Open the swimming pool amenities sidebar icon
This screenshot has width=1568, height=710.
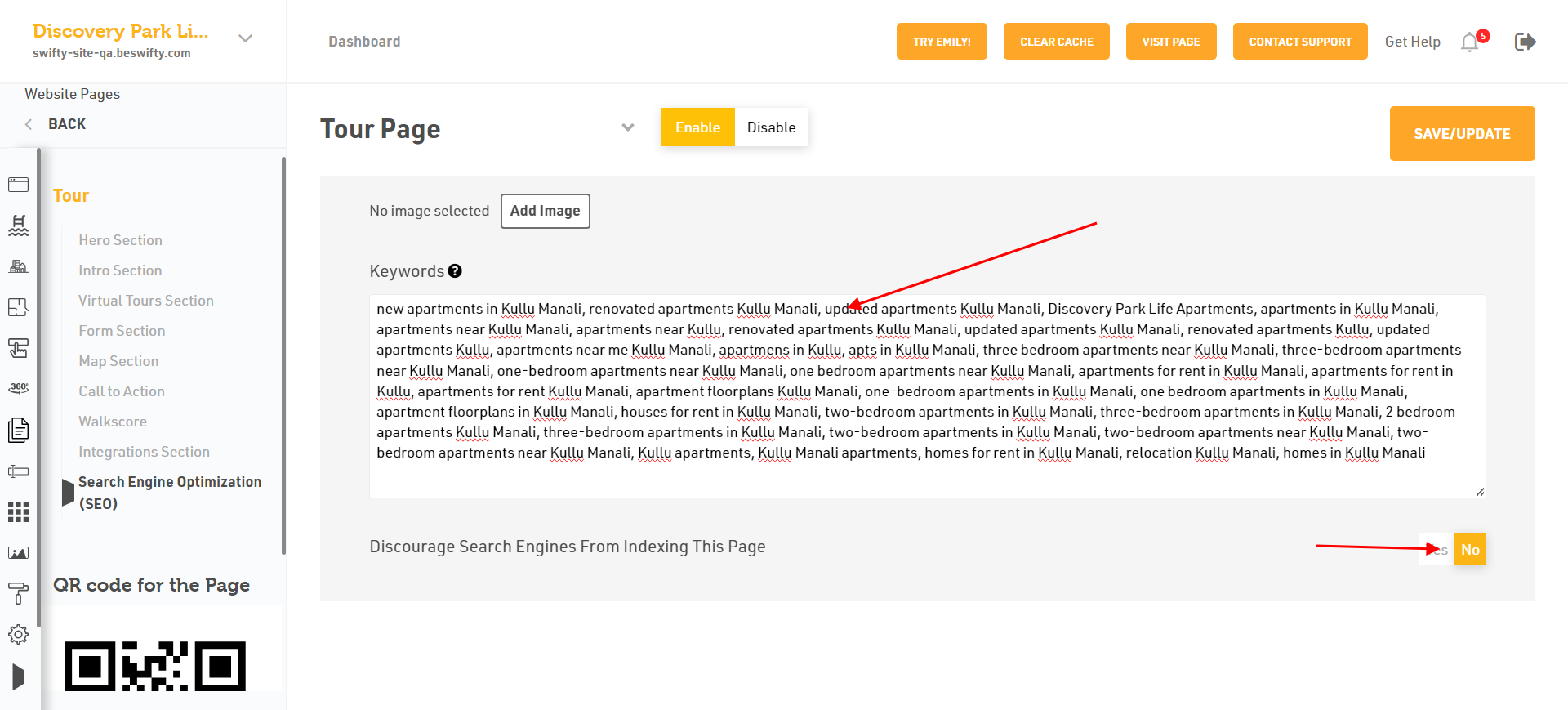point(18,226)
